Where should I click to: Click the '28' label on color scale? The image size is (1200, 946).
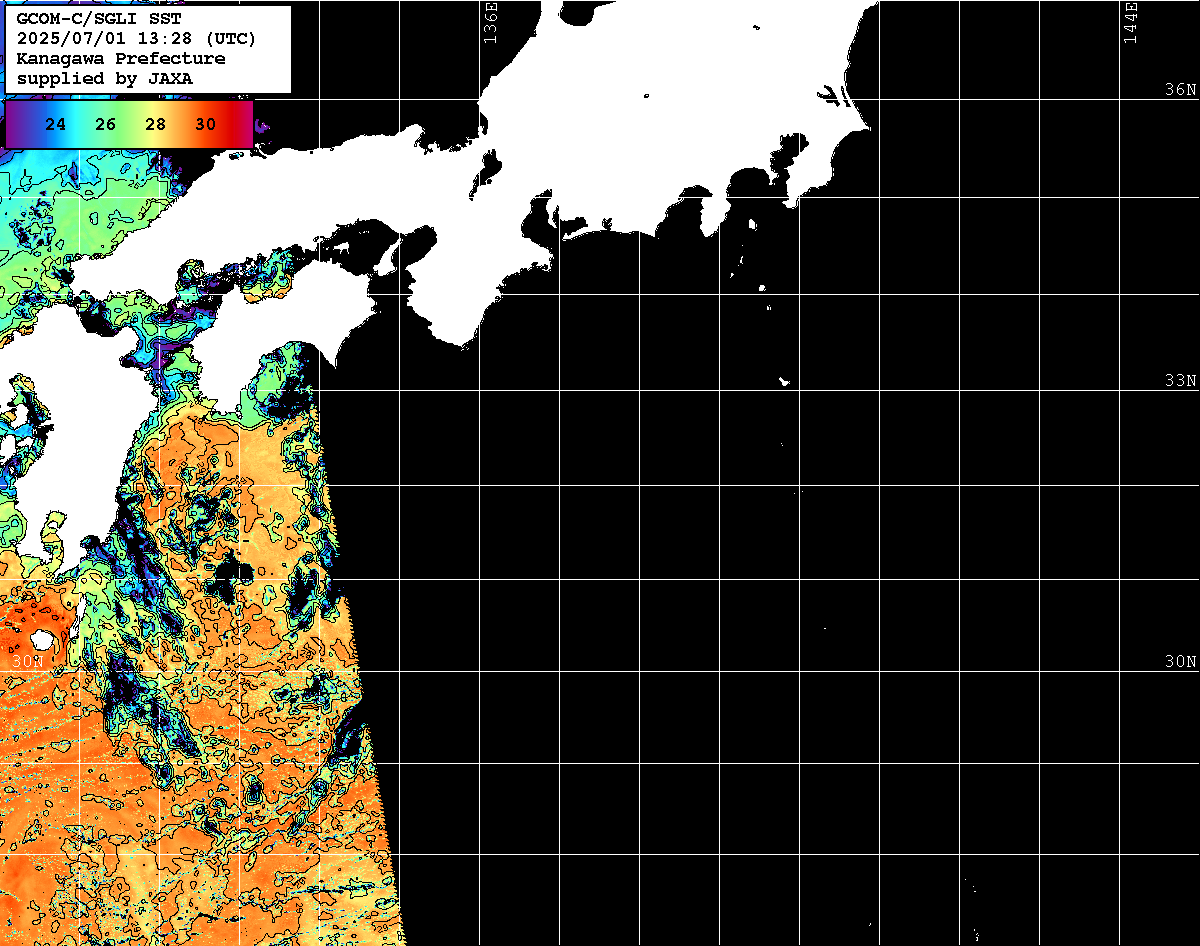pos(156,125)
